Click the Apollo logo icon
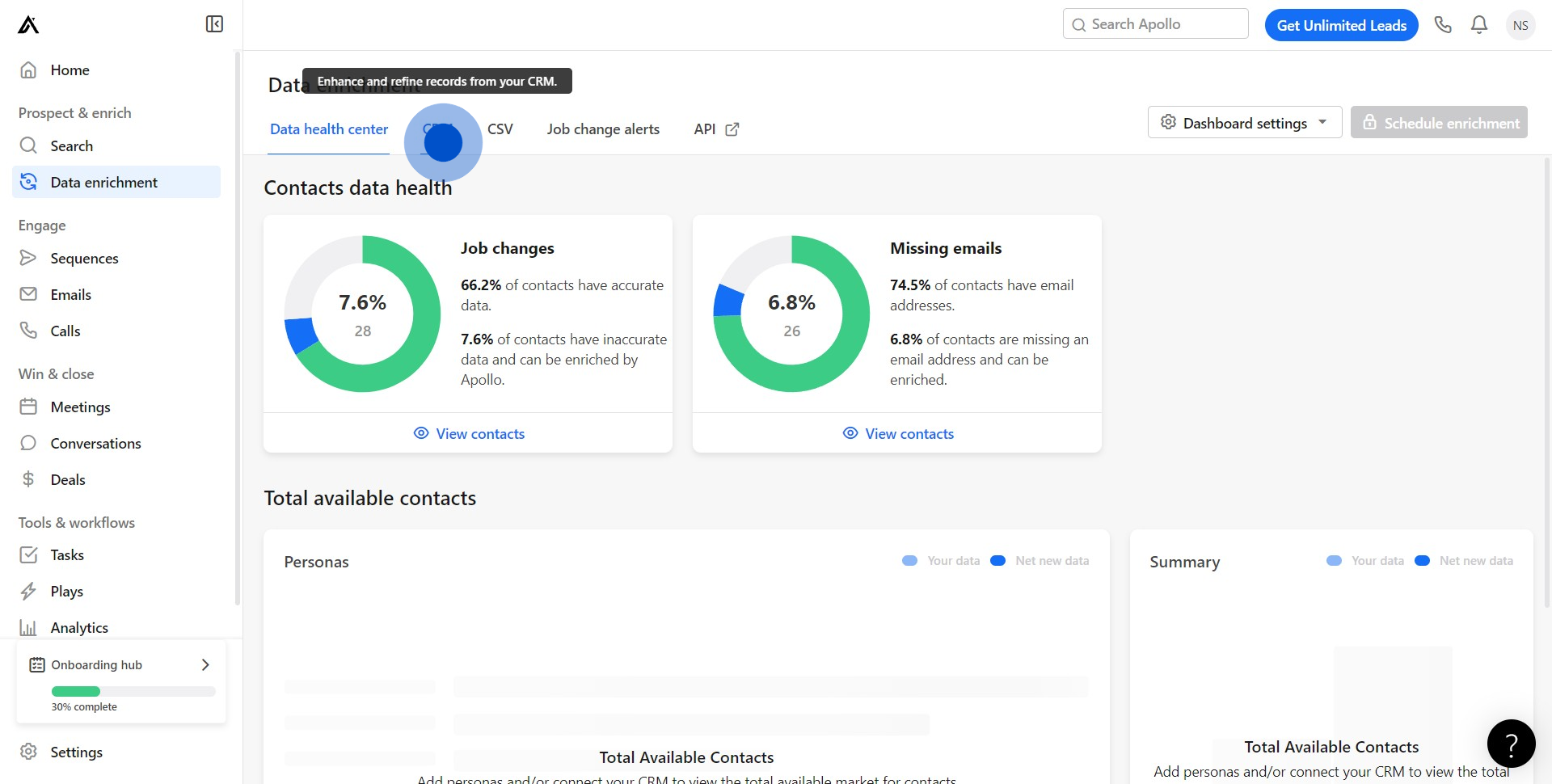Viewport: 1552px width, 784px height. pyautogui.click(x=28, y=25)
